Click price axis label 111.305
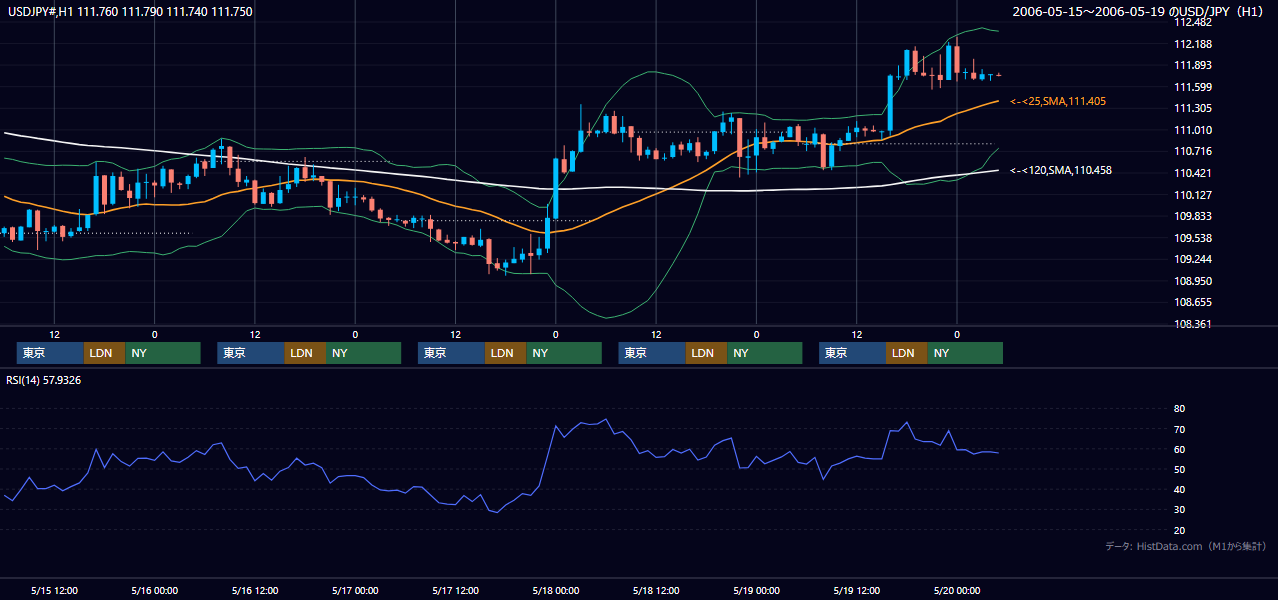Viewport: 1278px width, 600px height. [x=1192, y=109]
